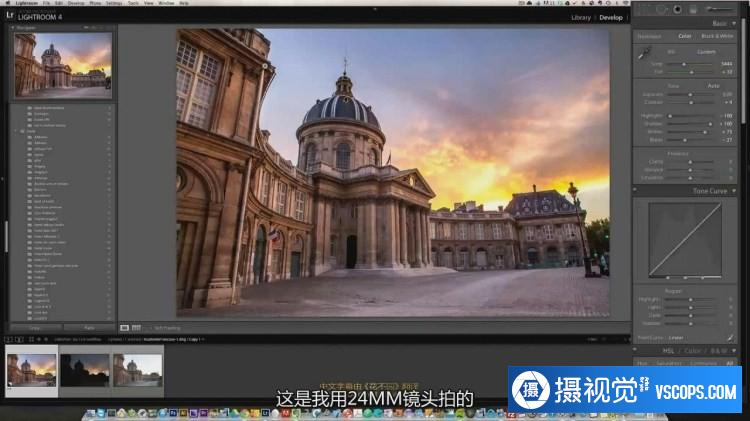
Task: Choose the Black & White treatment option
Action: (717, 36)
